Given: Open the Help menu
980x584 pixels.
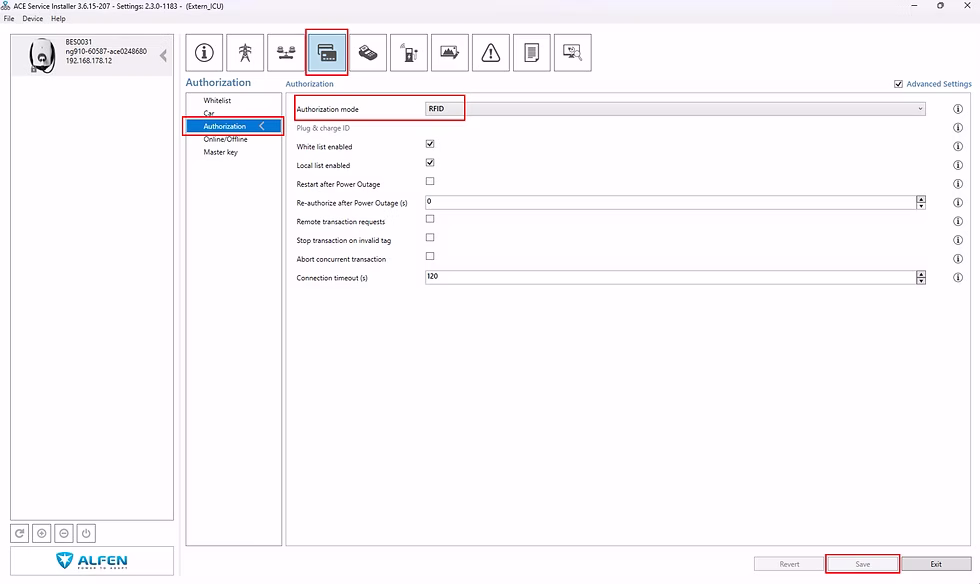Looking at the screenshot, I should [x=58, y=19].
